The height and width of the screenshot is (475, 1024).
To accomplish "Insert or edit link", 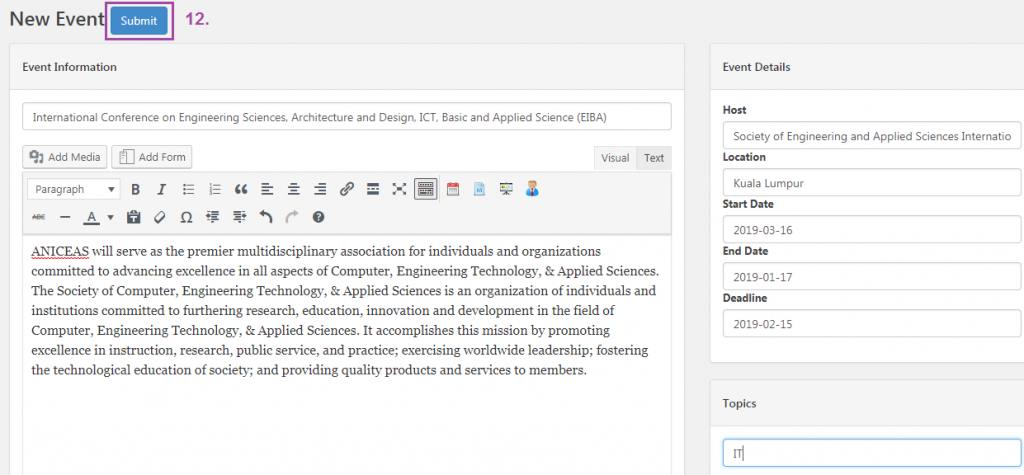I will tap(347, 189).
